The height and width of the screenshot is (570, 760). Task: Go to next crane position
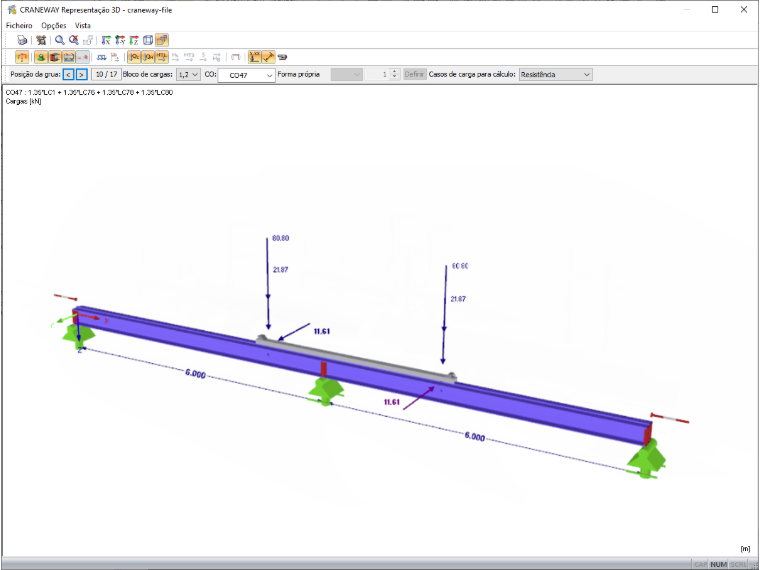pyautogui.click(x=82, y=75)
